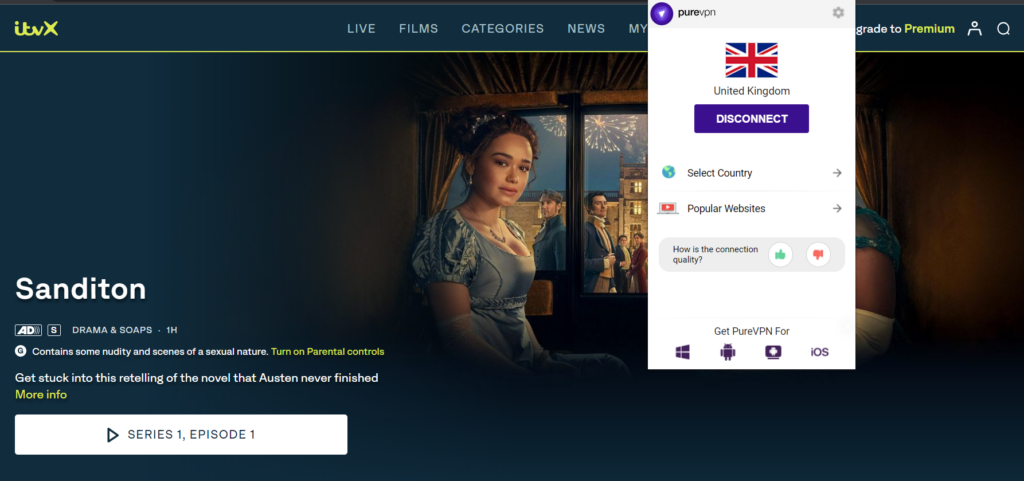Open the Live tab
The image size is (1024, 481).
[x=361, y=29]
